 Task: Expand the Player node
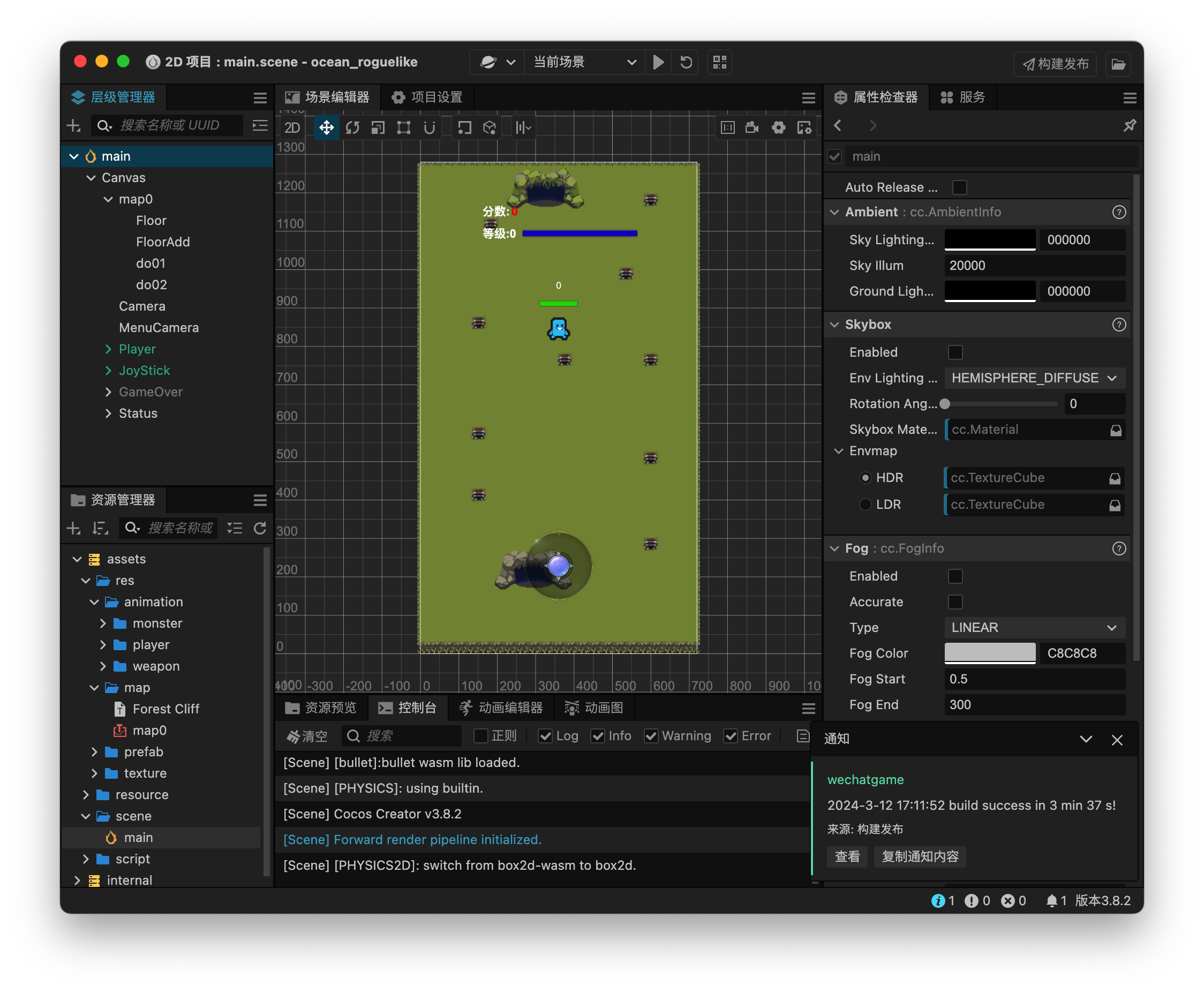click(x=108, y=349)
